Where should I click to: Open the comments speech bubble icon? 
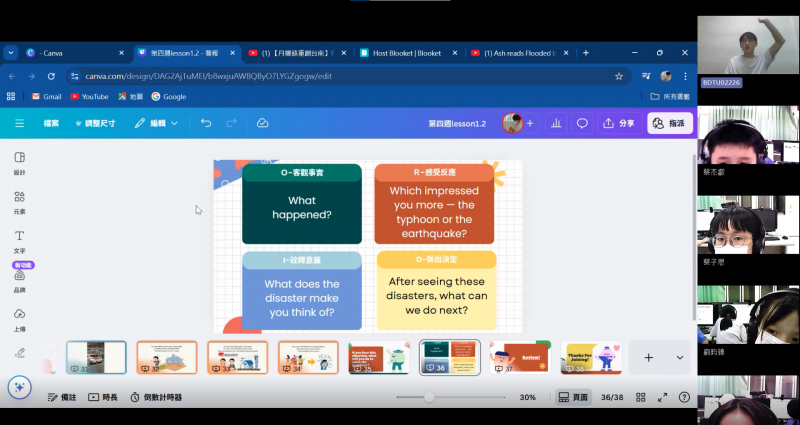click(582, 123)
